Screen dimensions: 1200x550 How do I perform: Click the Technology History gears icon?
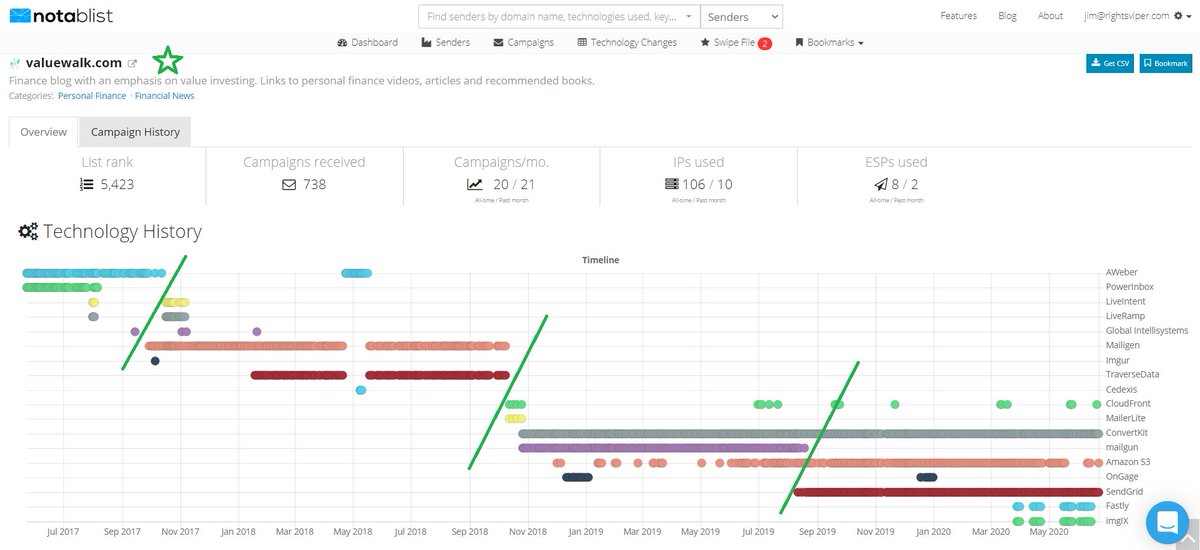[29, 232]
